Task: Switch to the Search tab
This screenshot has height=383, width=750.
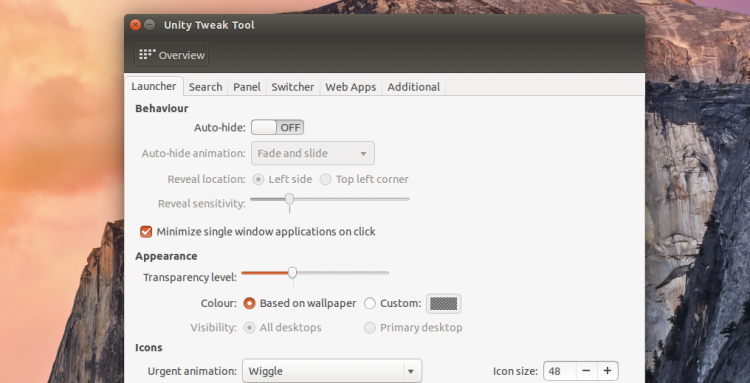Action: click(x=205, y=87)
